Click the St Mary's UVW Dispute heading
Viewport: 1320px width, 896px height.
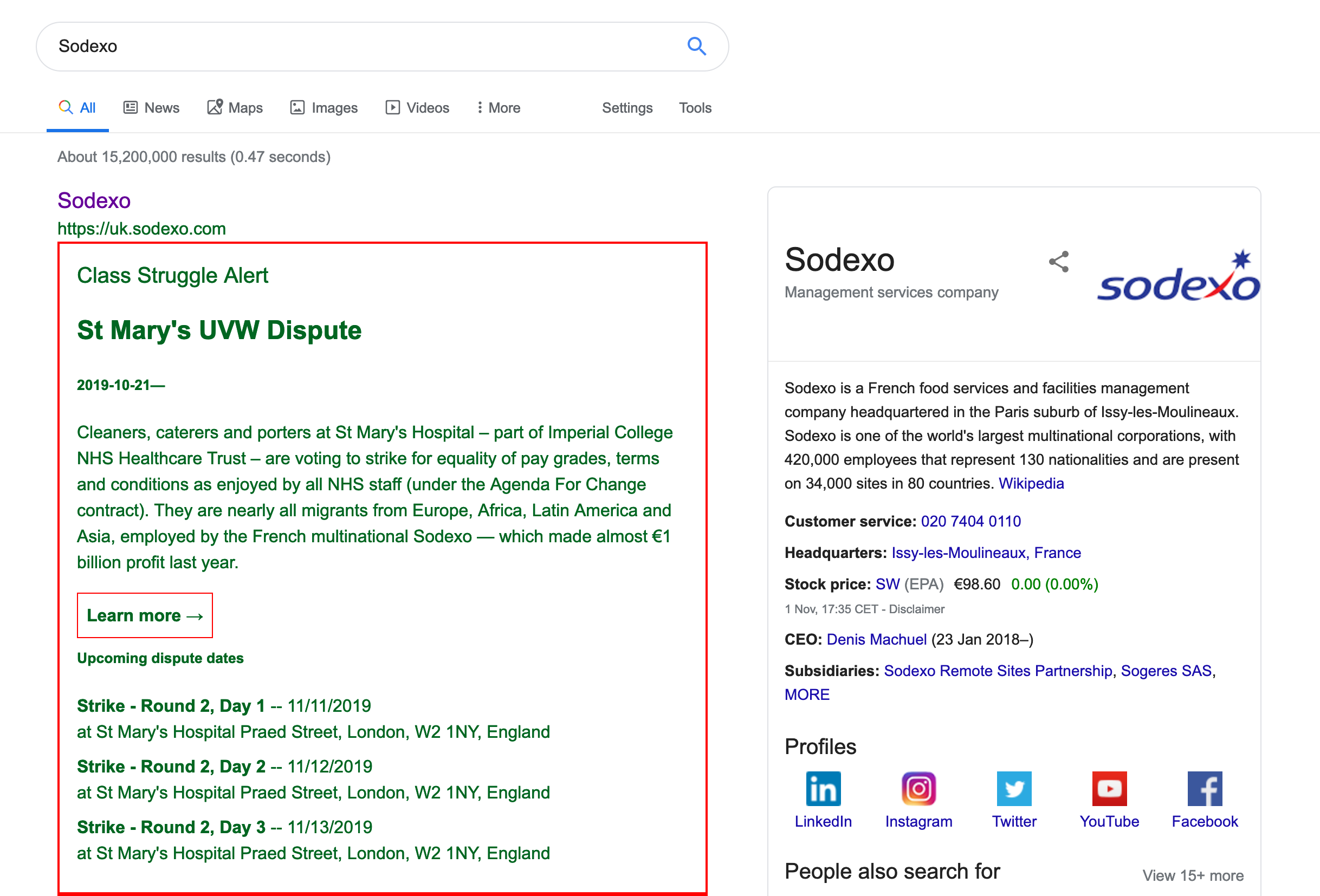click(219, 330)
